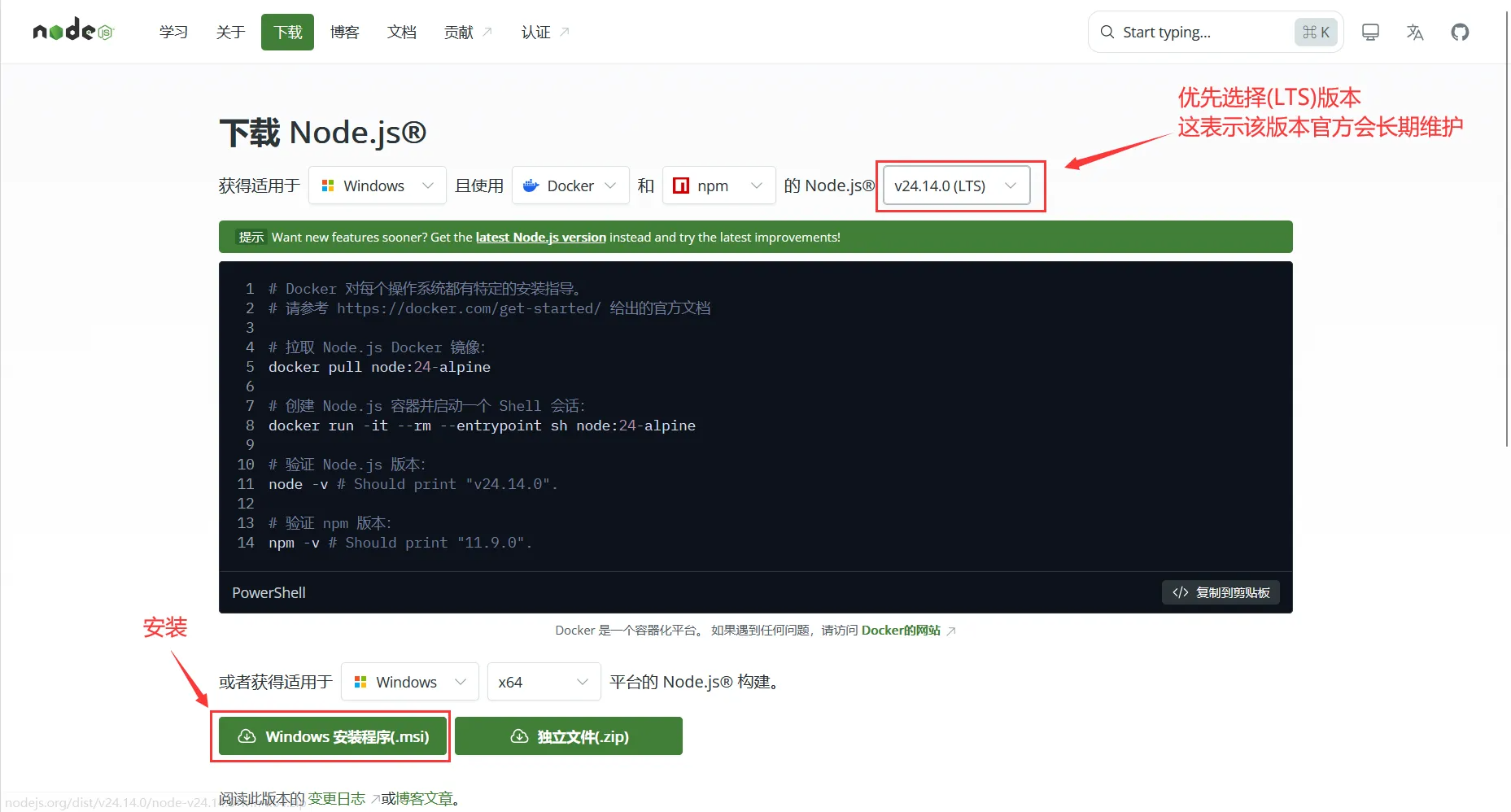Open the GitHub icon link
Viewport: 1511px width, 812px height.
1460,33
